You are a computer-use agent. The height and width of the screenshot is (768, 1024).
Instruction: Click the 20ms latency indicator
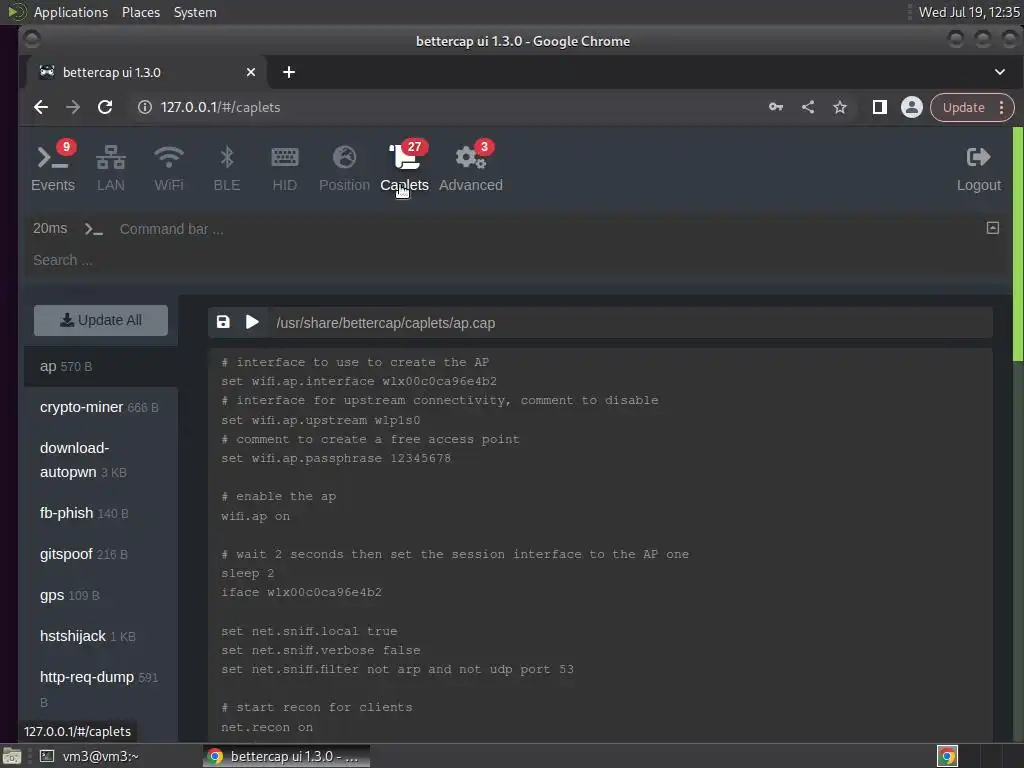50,229
